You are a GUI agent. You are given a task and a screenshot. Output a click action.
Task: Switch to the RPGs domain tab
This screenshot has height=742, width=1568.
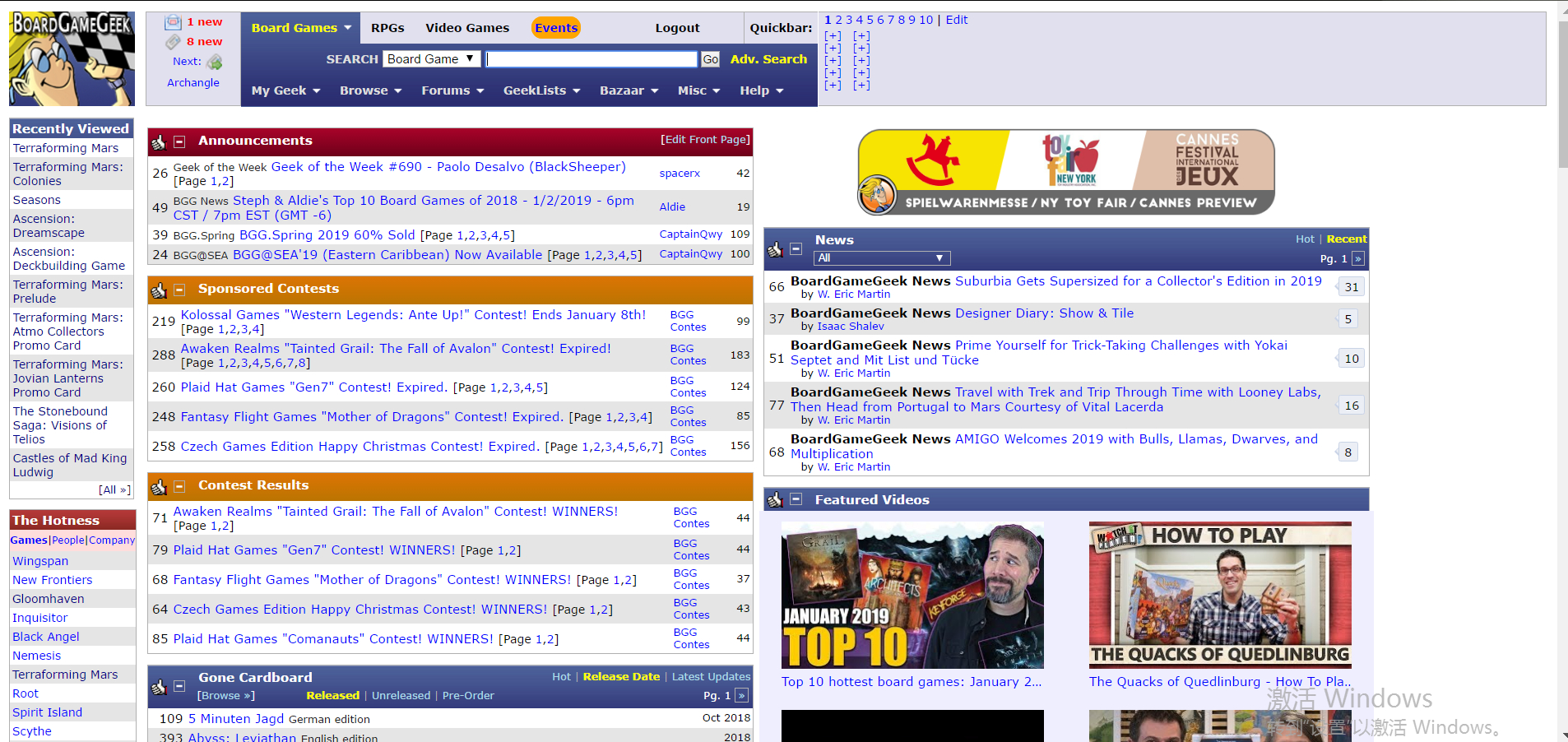(x=387, y=28)
